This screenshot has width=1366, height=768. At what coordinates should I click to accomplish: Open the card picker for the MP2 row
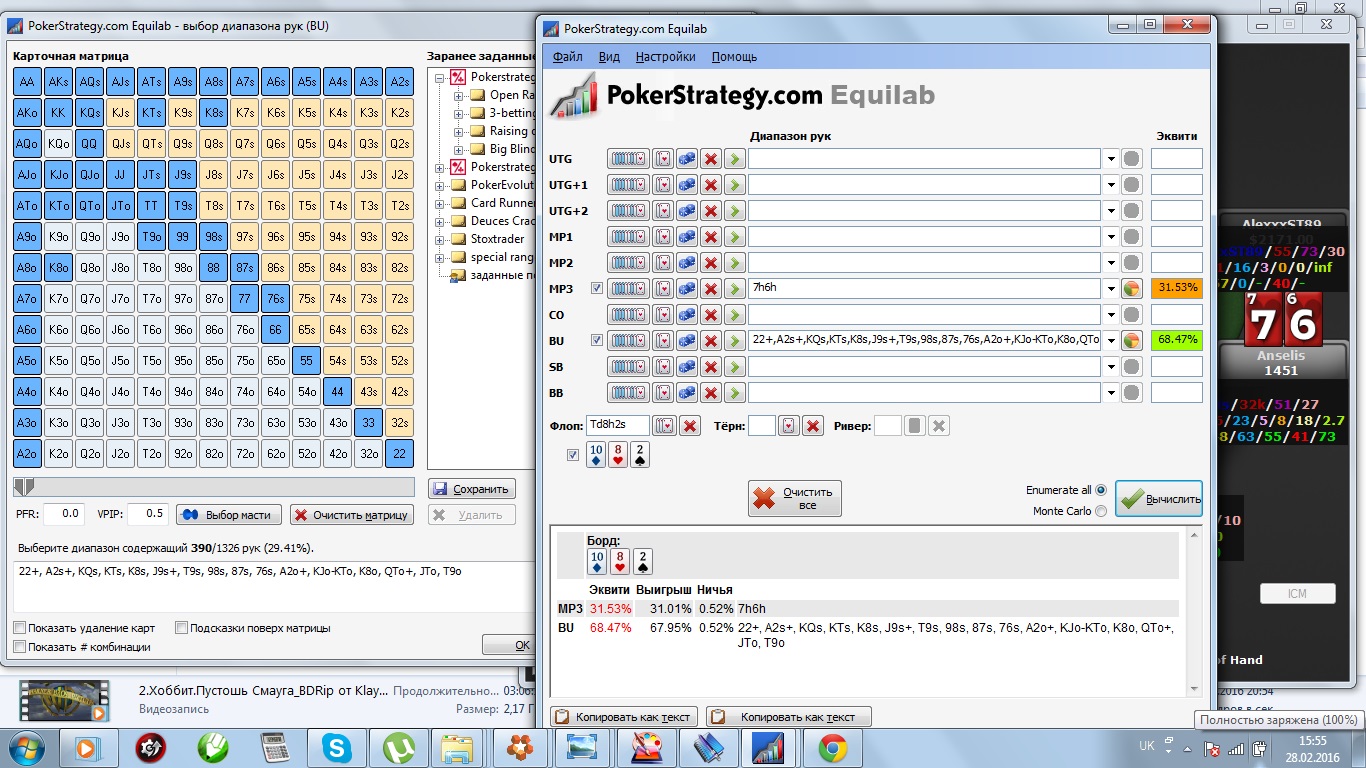click(x=662, y=263)
